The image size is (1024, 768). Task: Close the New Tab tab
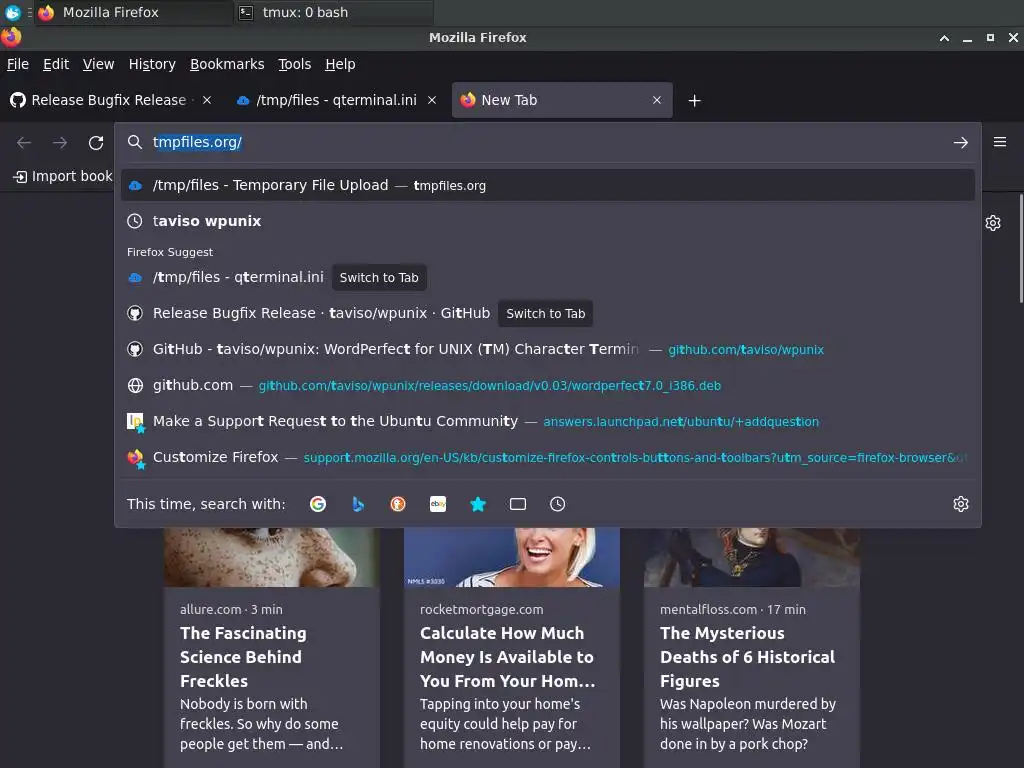pos(657,100)
